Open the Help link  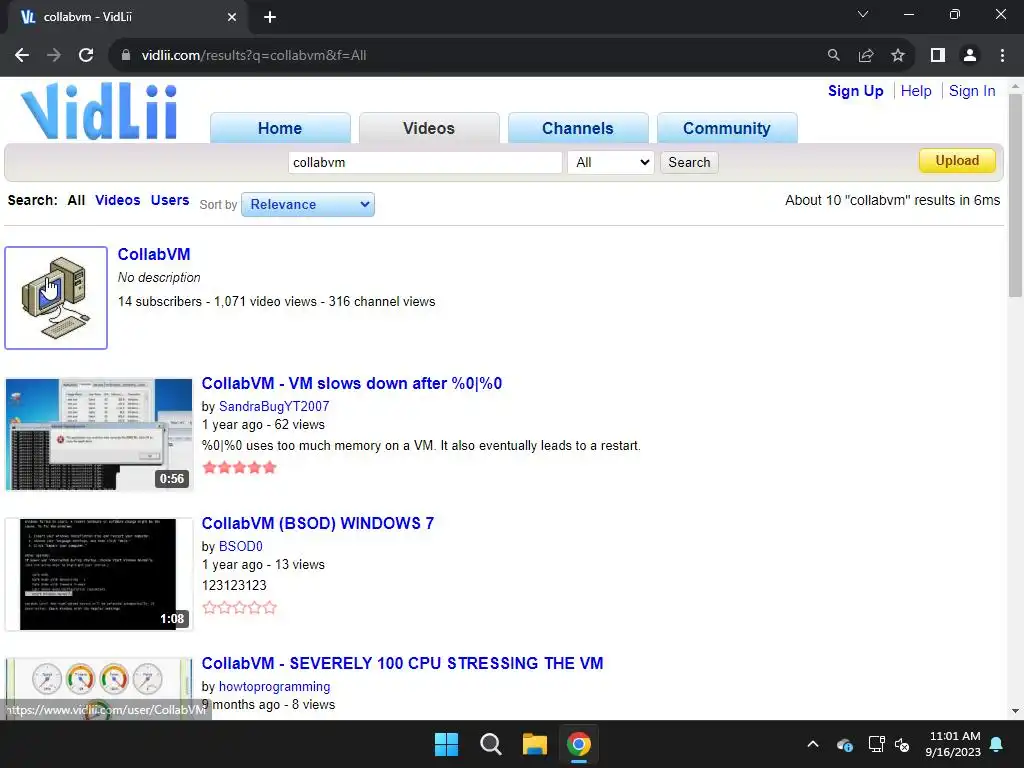click(x=916, y=91)
